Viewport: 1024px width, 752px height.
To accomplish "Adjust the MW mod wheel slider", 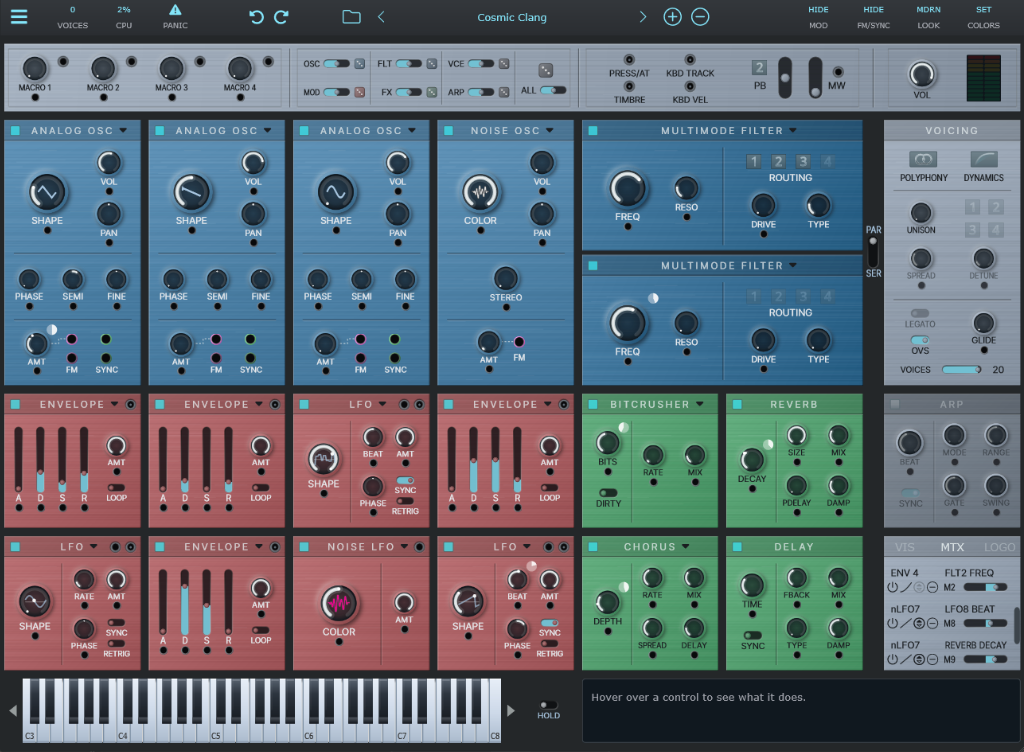I will (815, 78).
